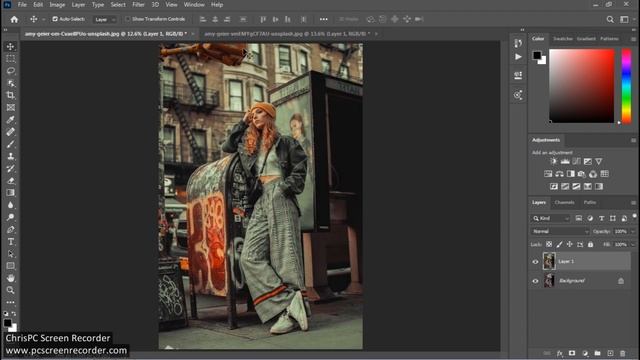This screenshot has width=640, height=360.
Task: Select the Move tool in the toolbox
Action: click(x=11, y=47)
